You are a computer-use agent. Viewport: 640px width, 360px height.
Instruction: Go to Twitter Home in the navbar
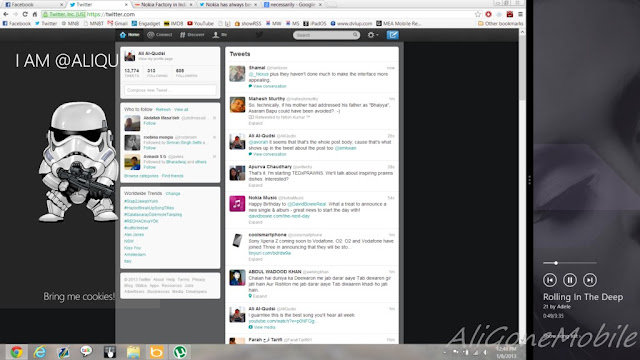click(130, 35)
